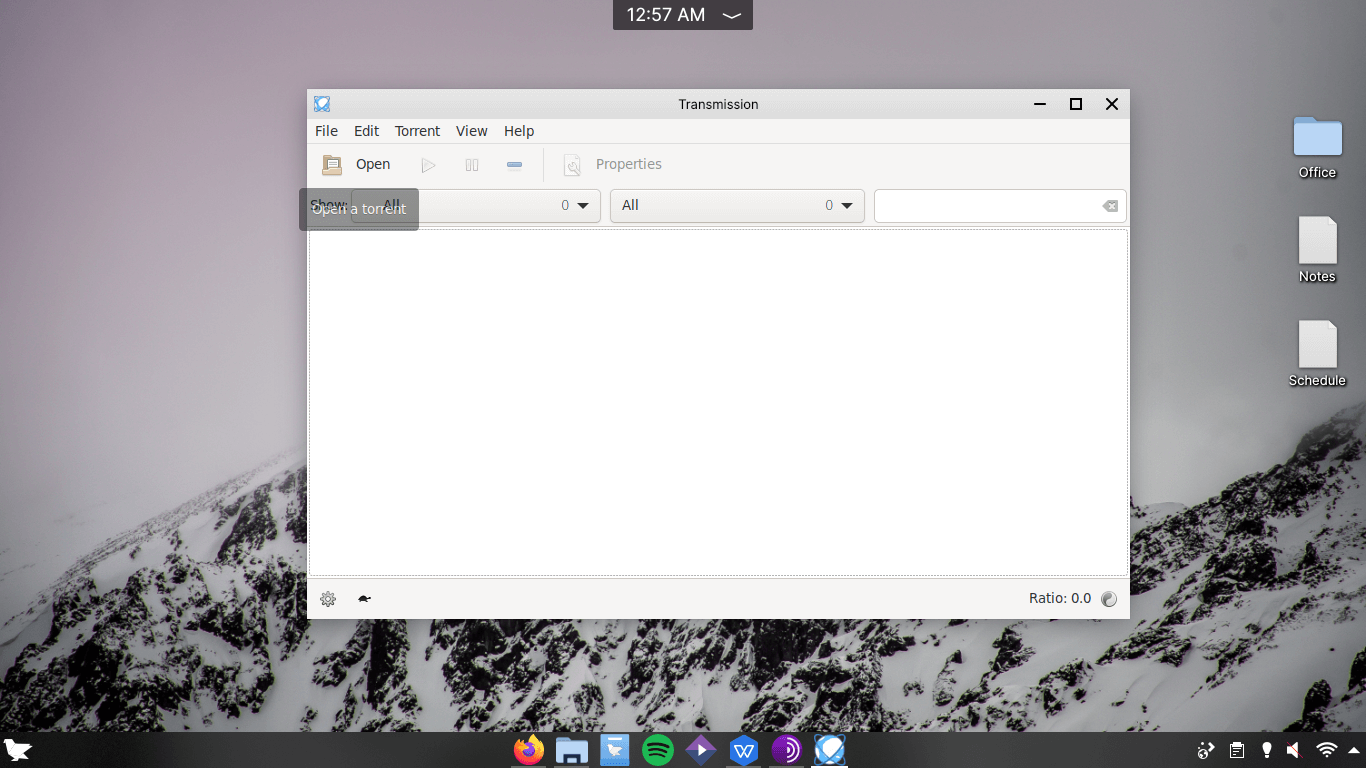The width and height of the screenshot is (1366, 768).
Task: Expand the system tray up arrow
Action: (x=1354, y=750)
